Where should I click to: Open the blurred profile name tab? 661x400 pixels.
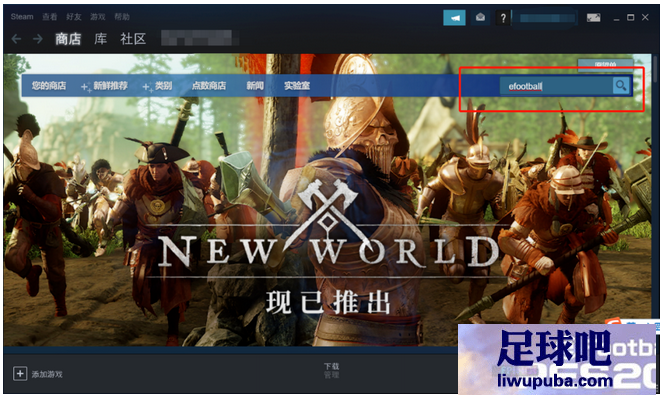click(196, 38)
